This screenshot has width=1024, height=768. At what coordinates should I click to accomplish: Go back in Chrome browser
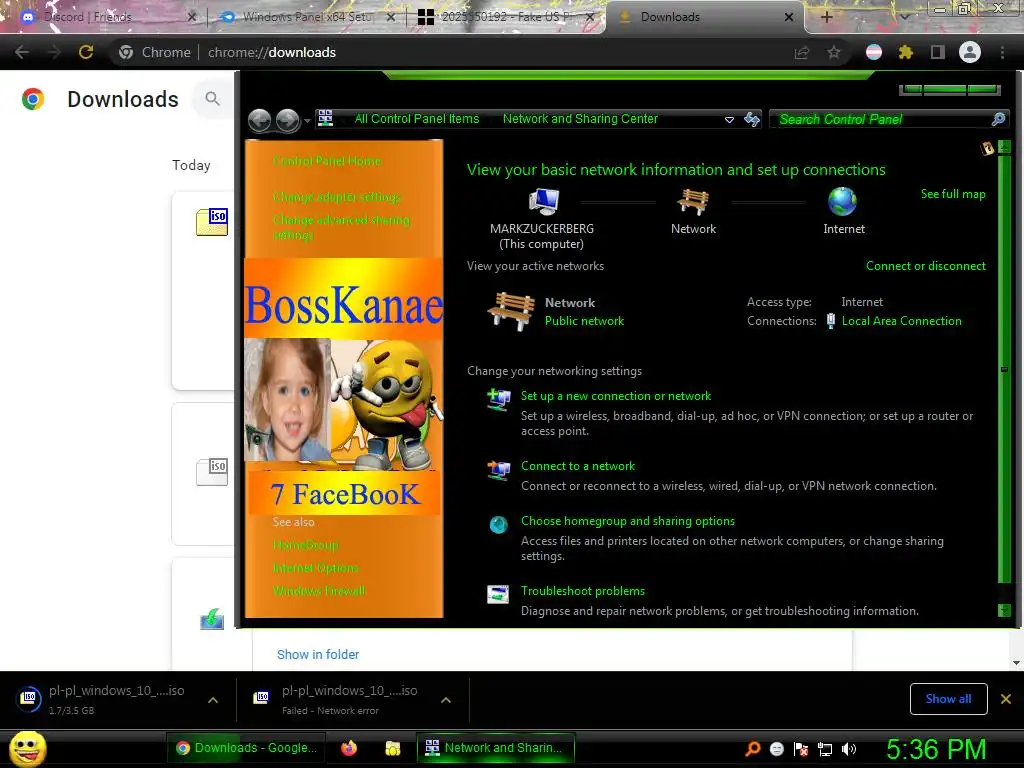[x=22, y=52]
